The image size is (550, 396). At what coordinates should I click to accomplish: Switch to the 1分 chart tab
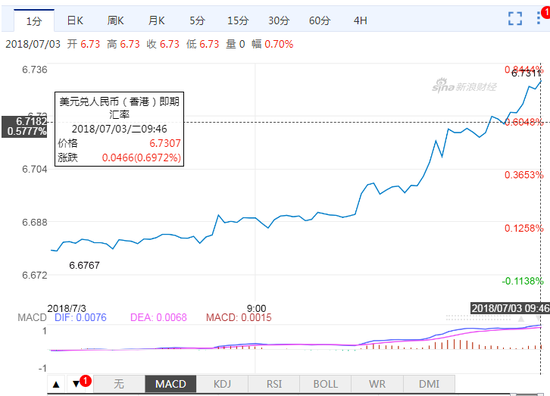click(x=34, y=21)
